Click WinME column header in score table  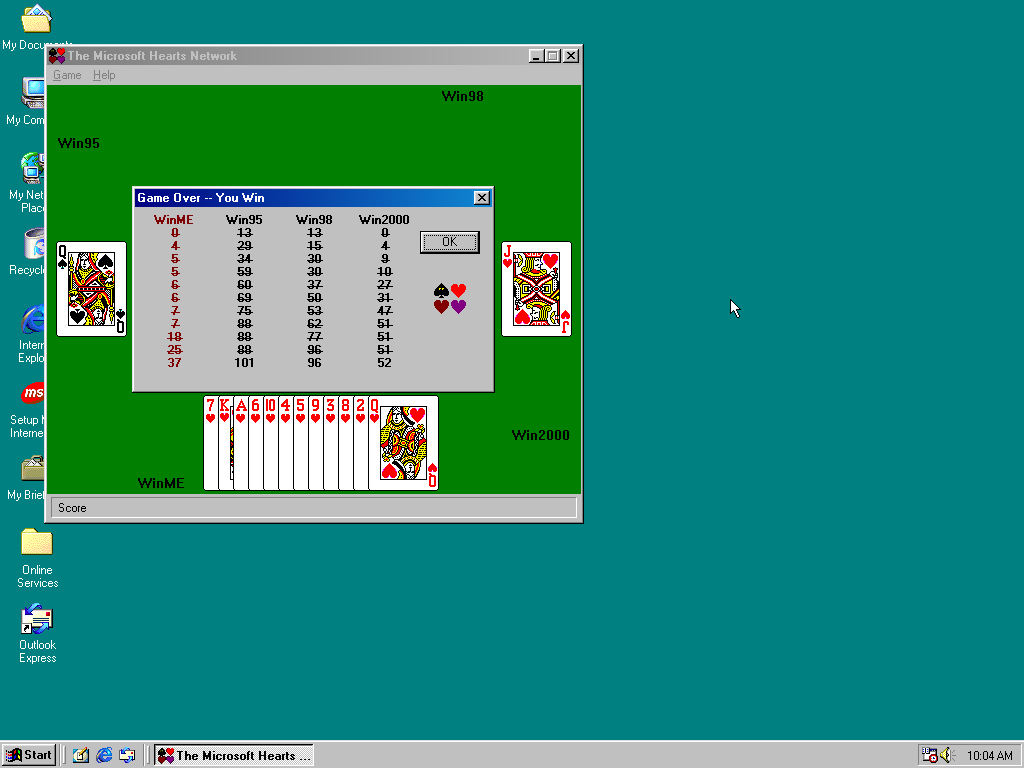tap(173, 219)
